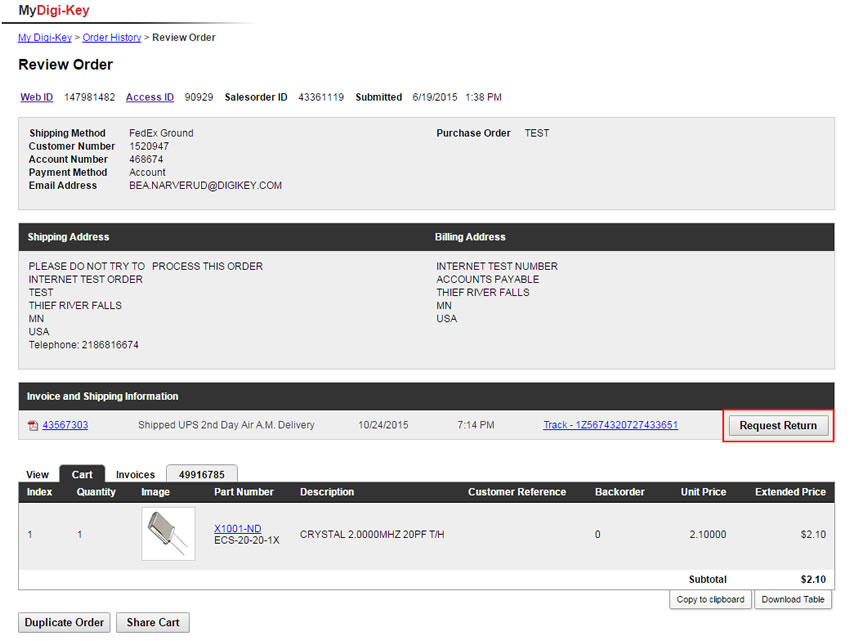This screenshot has height=641, width=850.
Task: Click the Access ID link
Action: click(149, 98)
